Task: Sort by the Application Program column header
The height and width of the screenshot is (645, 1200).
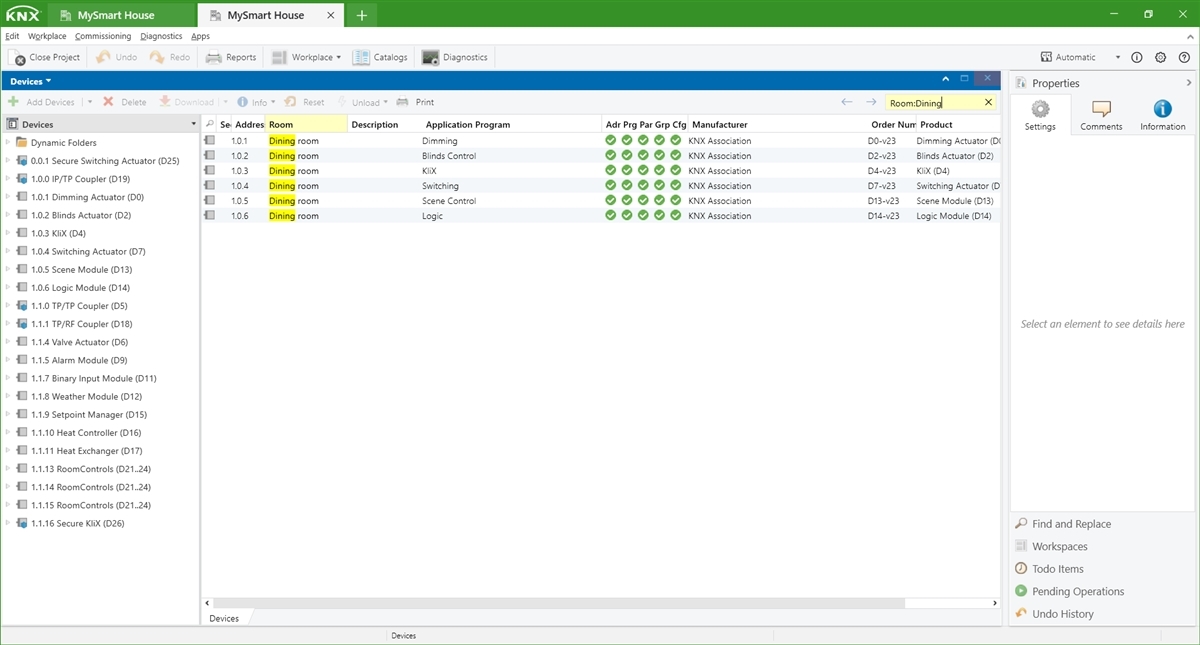Action: (512, 124)
